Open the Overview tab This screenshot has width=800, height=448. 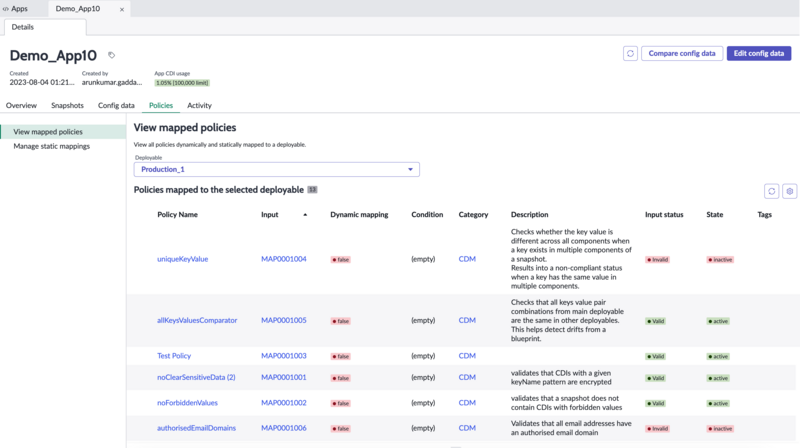(x=21, y=106)
